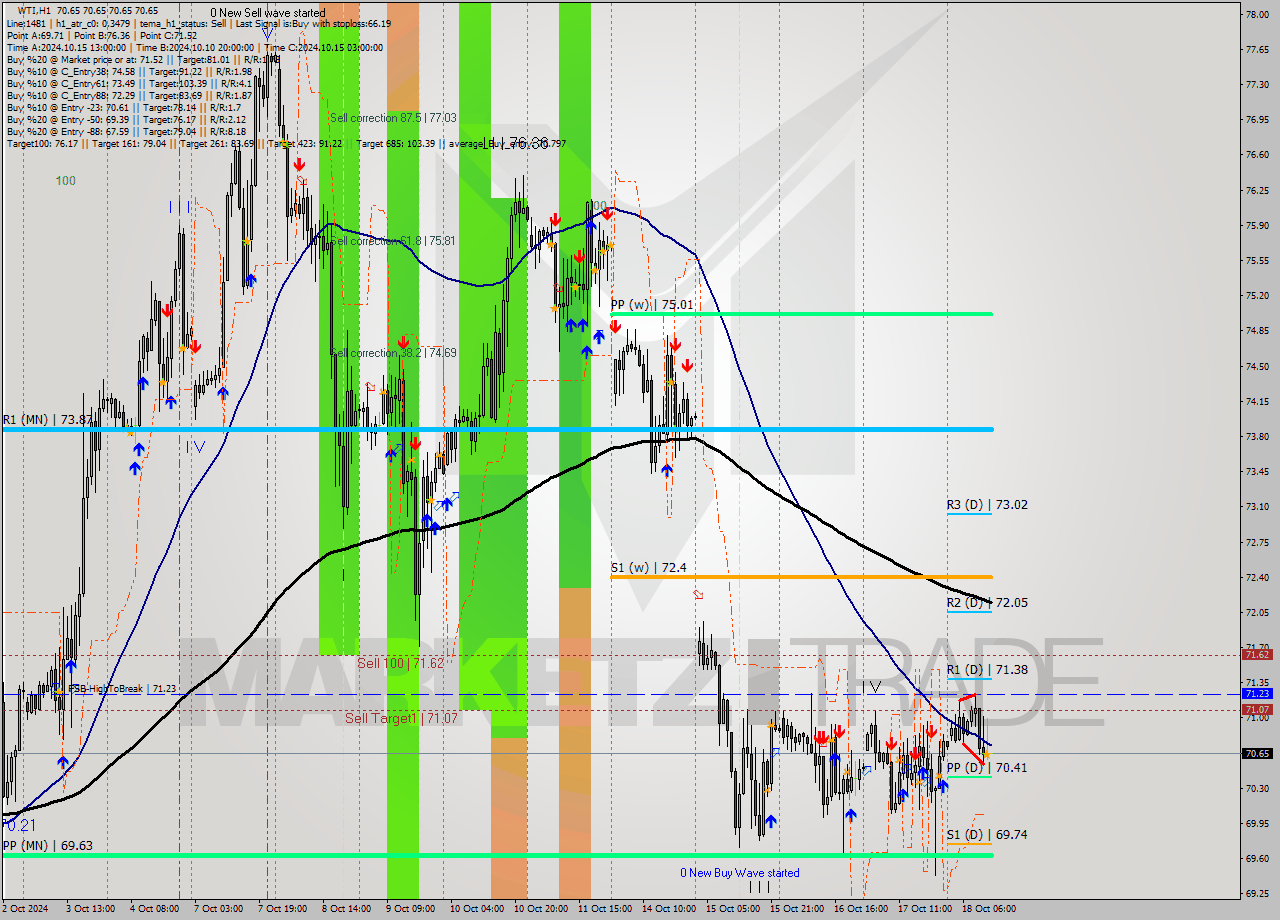
Task: Click the 'Sell correction 38.2 | 74.69' label
Action: coord(393,353)
